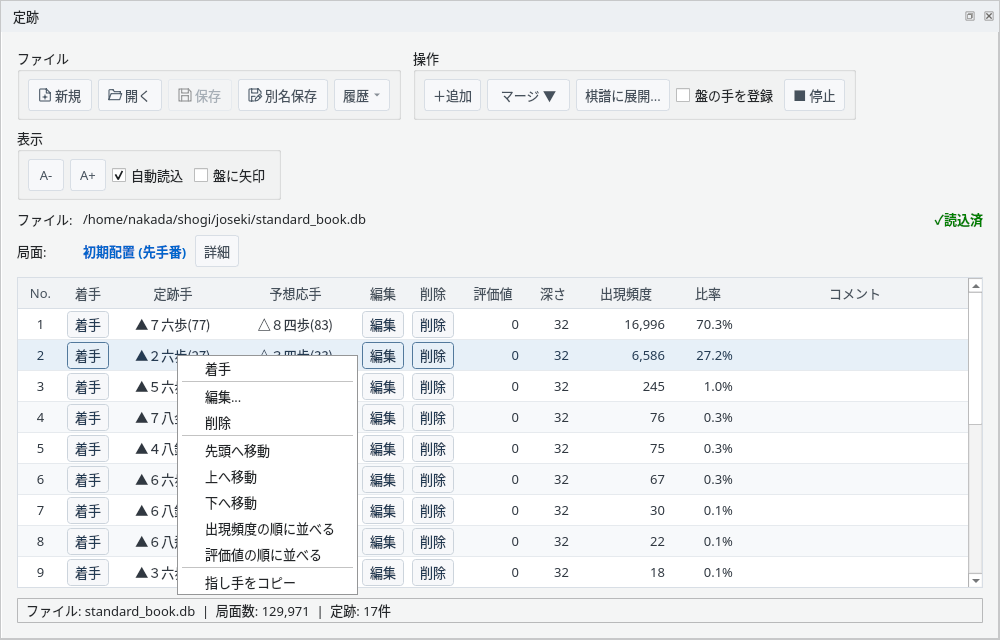The width and height of the screenshot is (1000, 640).
Task: Decrease font size with A- button
Action: coord(46,175)
